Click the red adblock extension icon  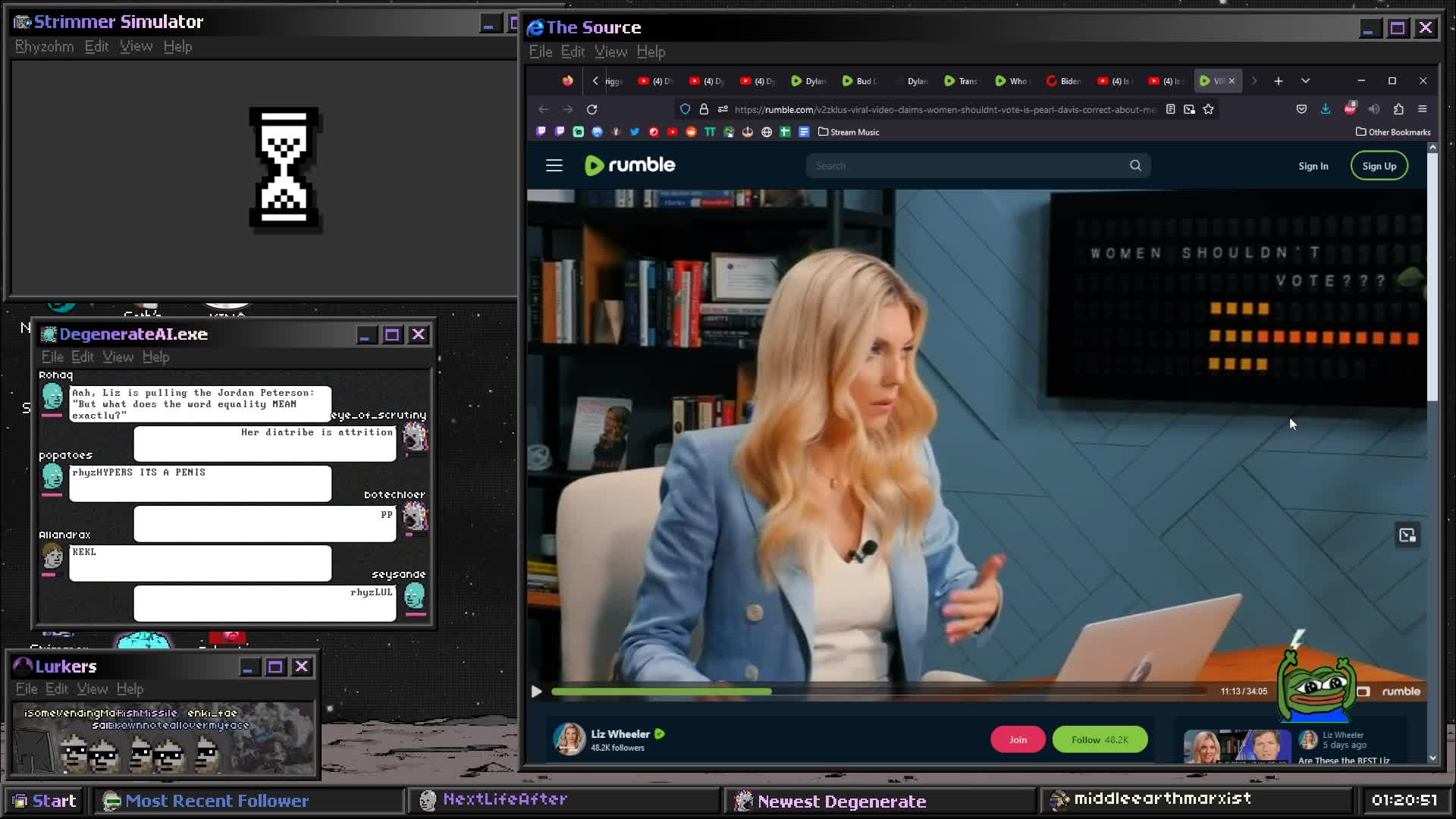point(1350,108)
